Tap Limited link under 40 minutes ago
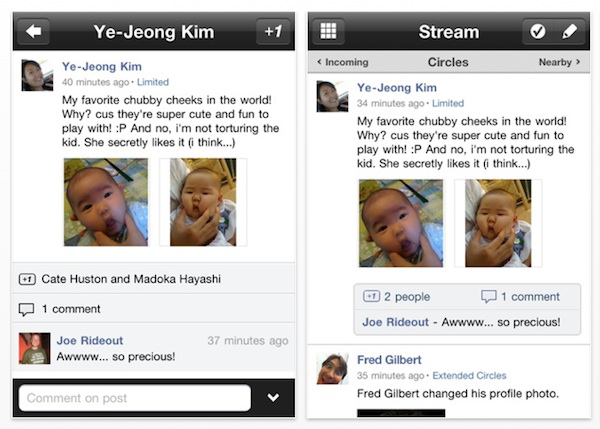Screen dimensions: 600x429 coord(153,82)
